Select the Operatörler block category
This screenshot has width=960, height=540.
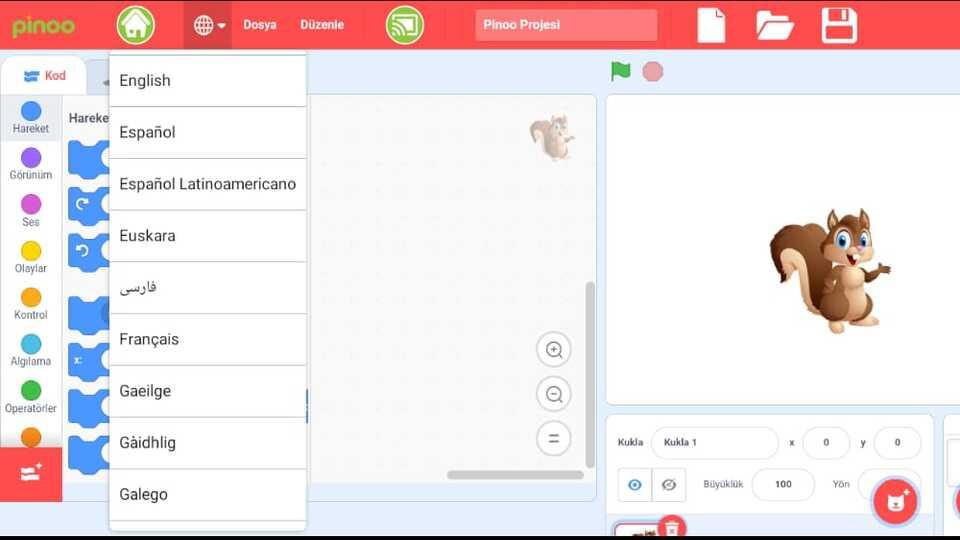tap(31, 397)
